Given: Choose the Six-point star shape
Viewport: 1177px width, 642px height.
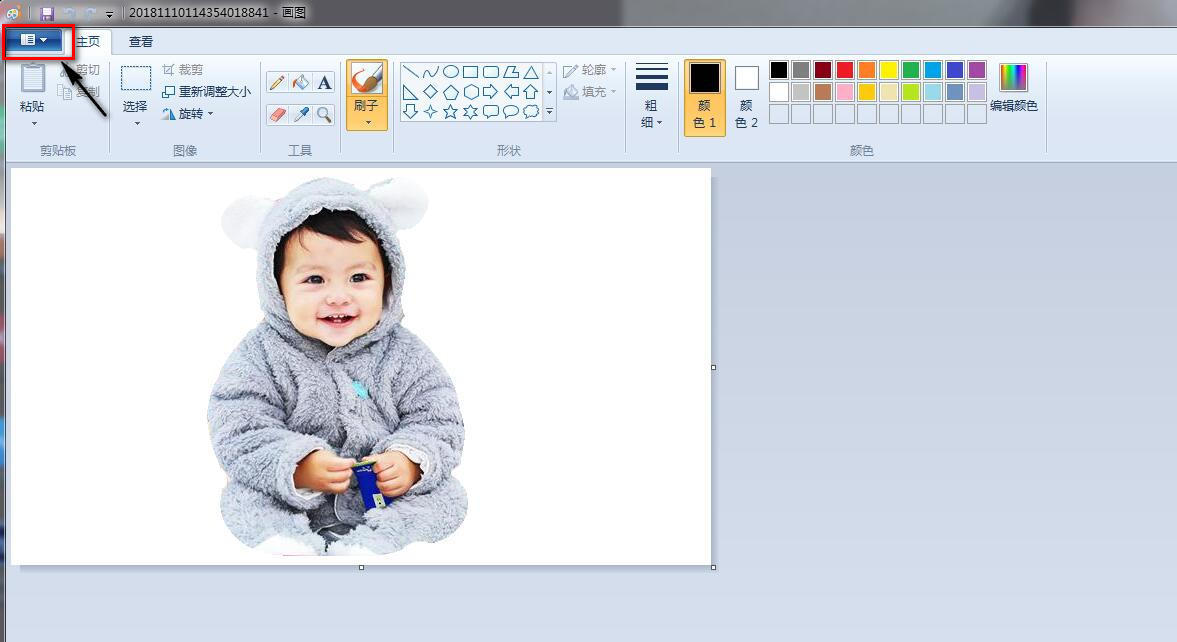Looking at the screenshot, I should click(x=471, y=112).
